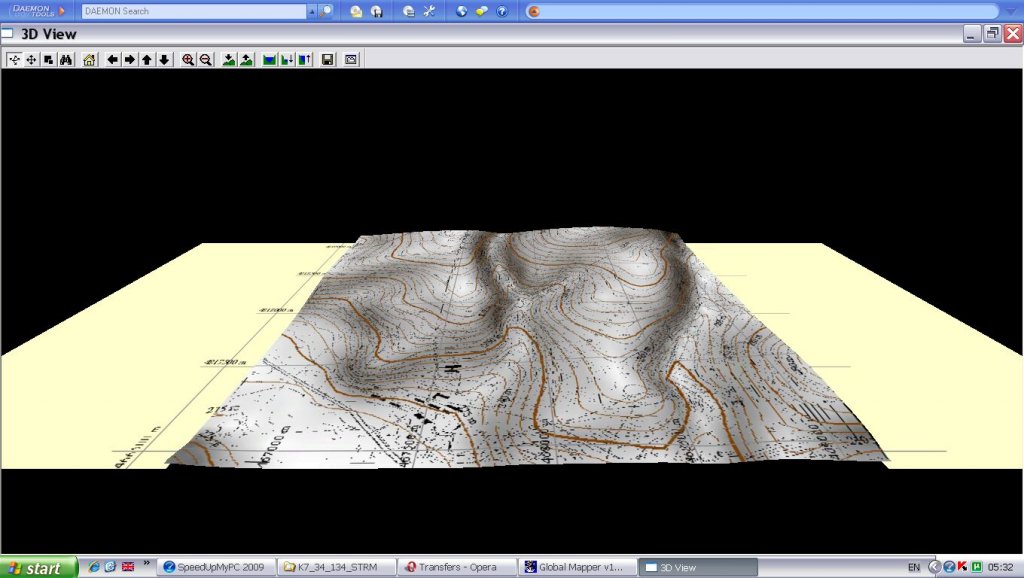Toggle water display in 3D view

[x=269, y=60]
